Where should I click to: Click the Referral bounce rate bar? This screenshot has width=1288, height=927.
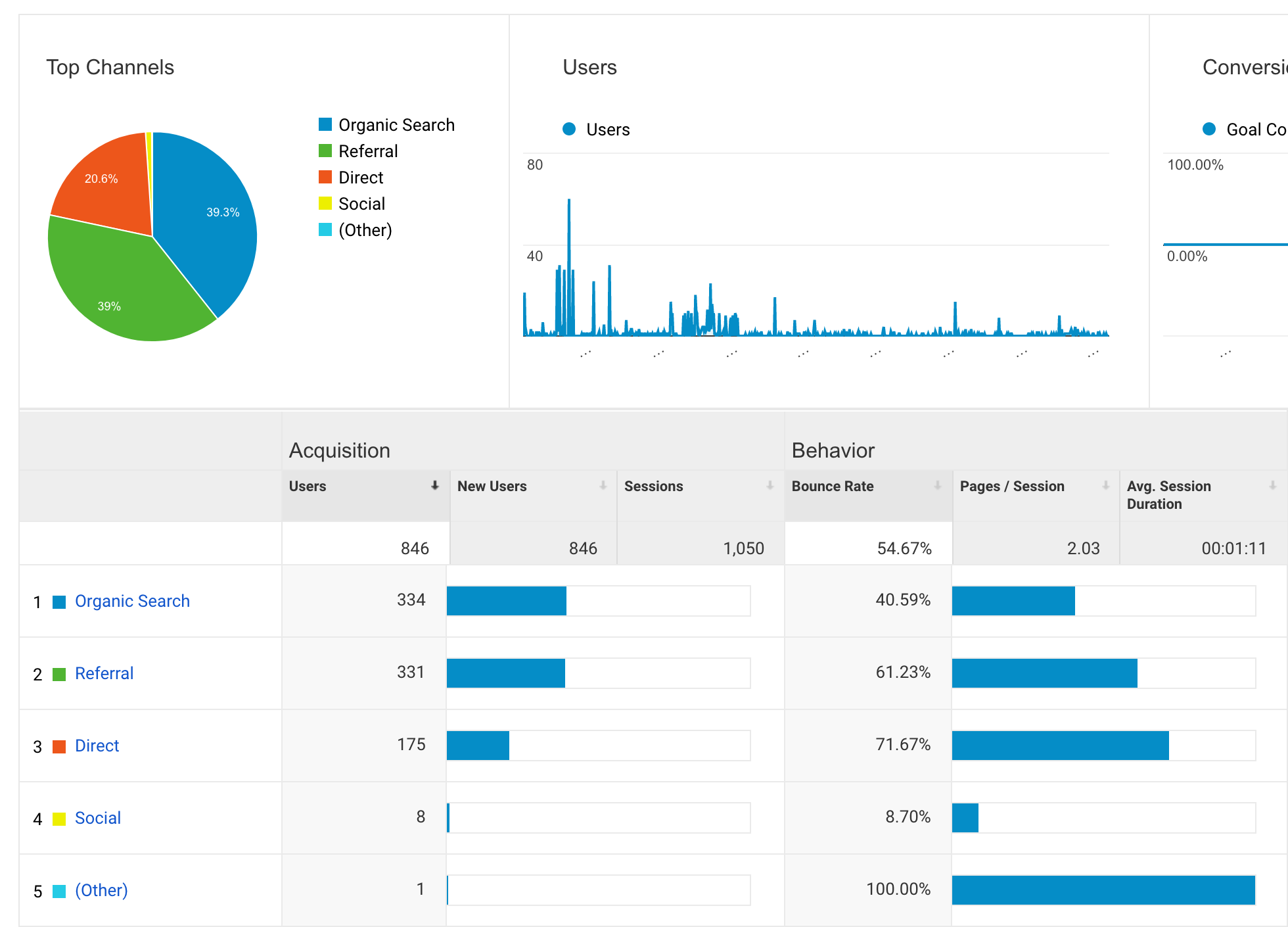1045,673
